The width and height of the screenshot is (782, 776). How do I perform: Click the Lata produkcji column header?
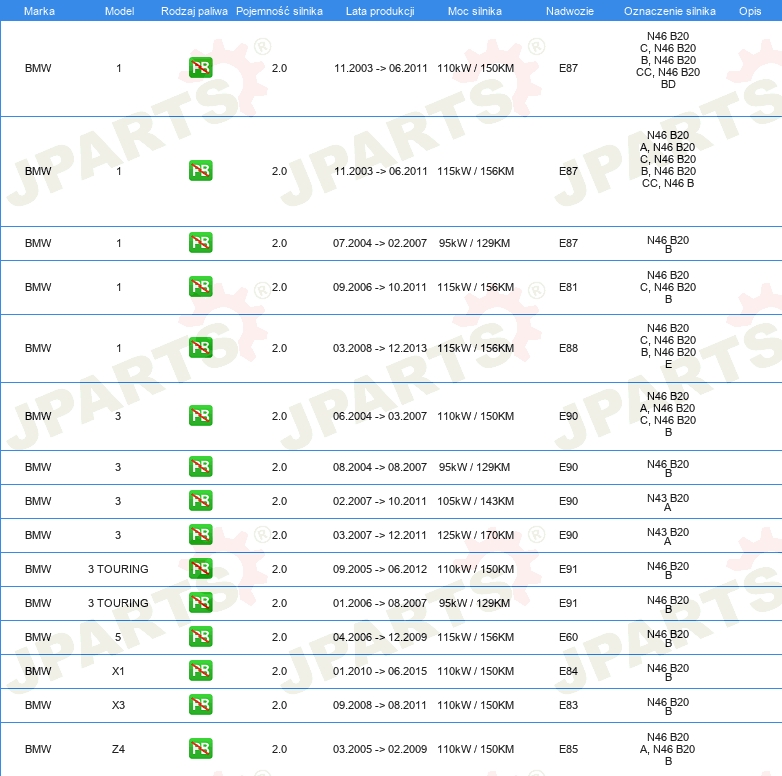(380, 11)
